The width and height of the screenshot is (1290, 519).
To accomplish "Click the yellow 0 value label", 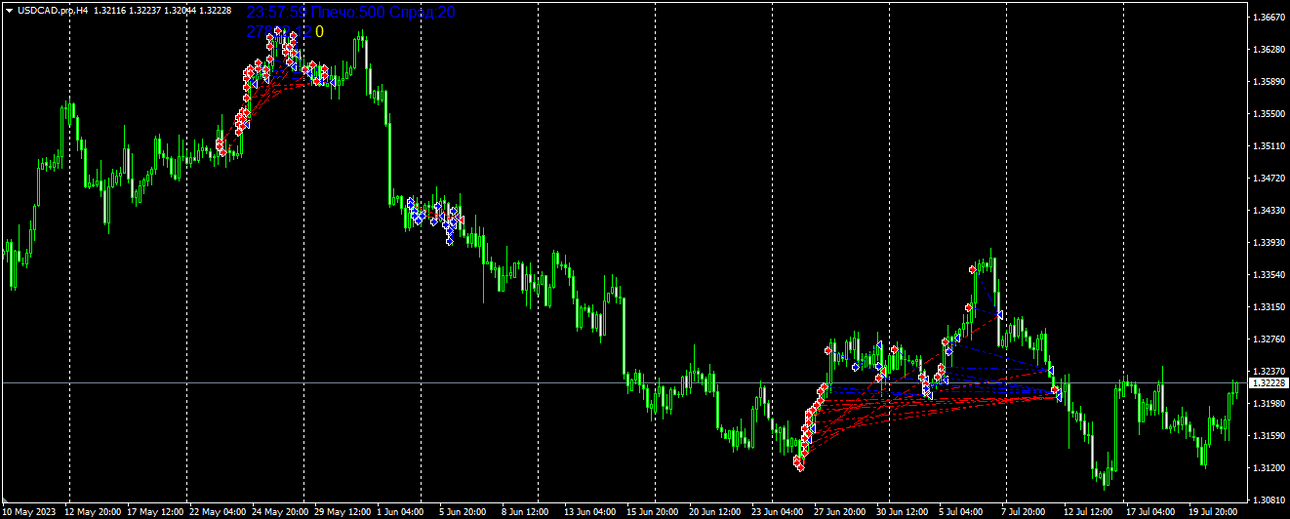I will click(x=319, y=32).
